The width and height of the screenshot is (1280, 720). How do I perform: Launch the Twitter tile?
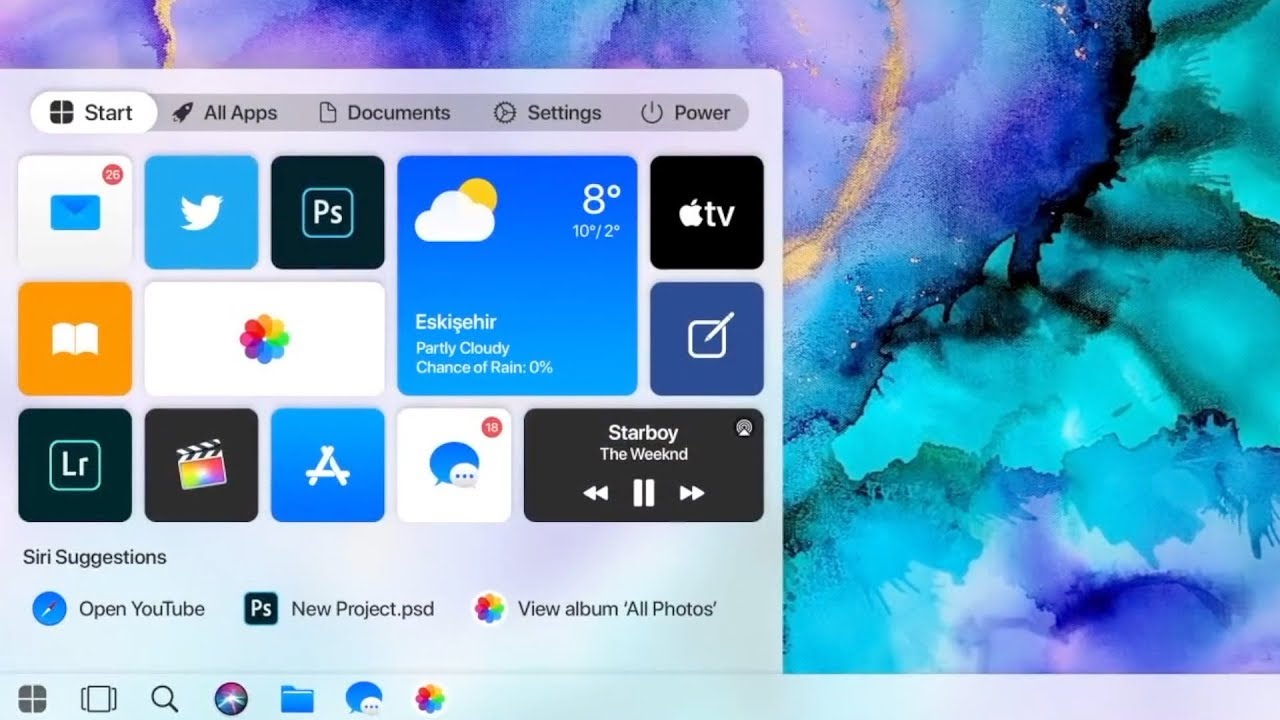click(x=201, y=212)
